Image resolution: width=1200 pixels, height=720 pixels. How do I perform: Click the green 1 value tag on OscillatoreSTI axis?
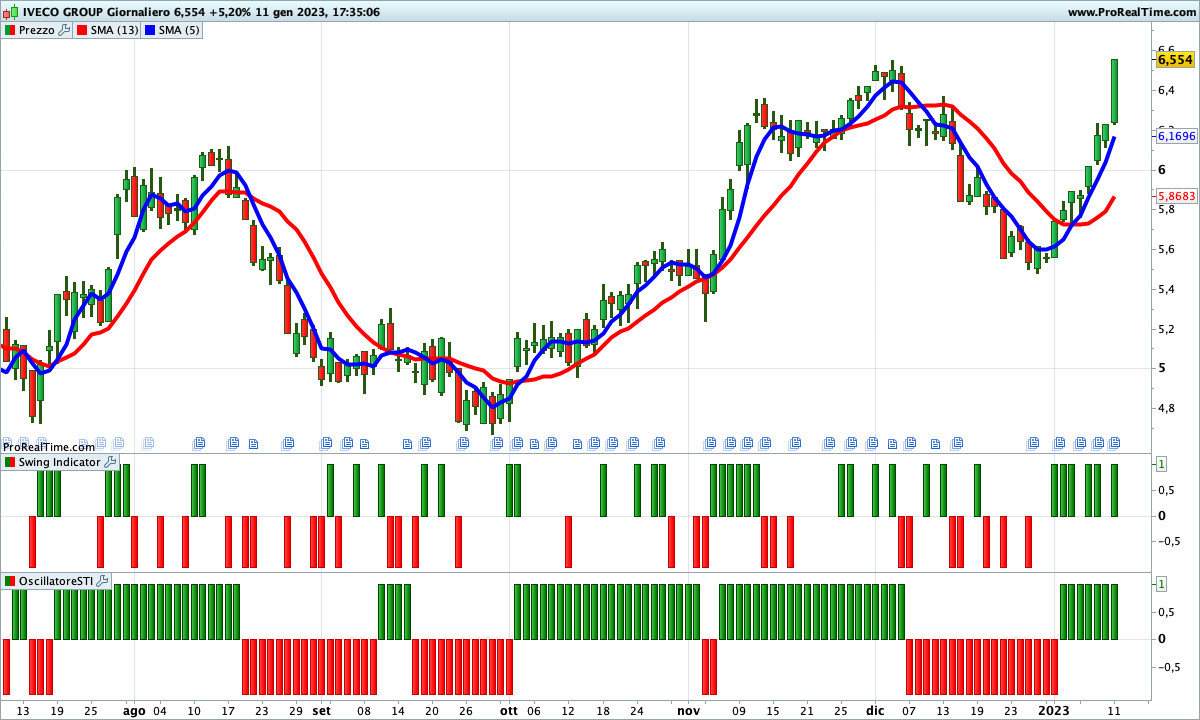pyautogui.click(x=1161, y=583)
